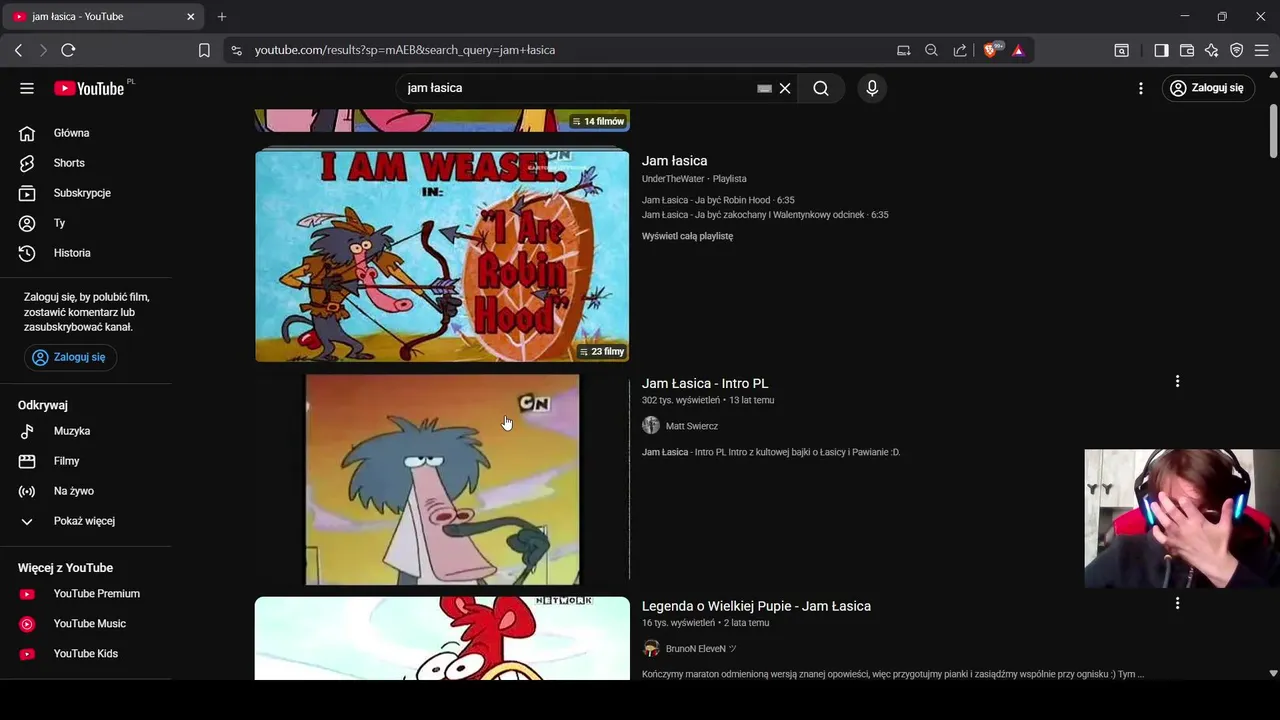Open the Jam Łasica - Intro PL title
The width and height of the screenshot is (1280, 720).
tap(705, 383)
